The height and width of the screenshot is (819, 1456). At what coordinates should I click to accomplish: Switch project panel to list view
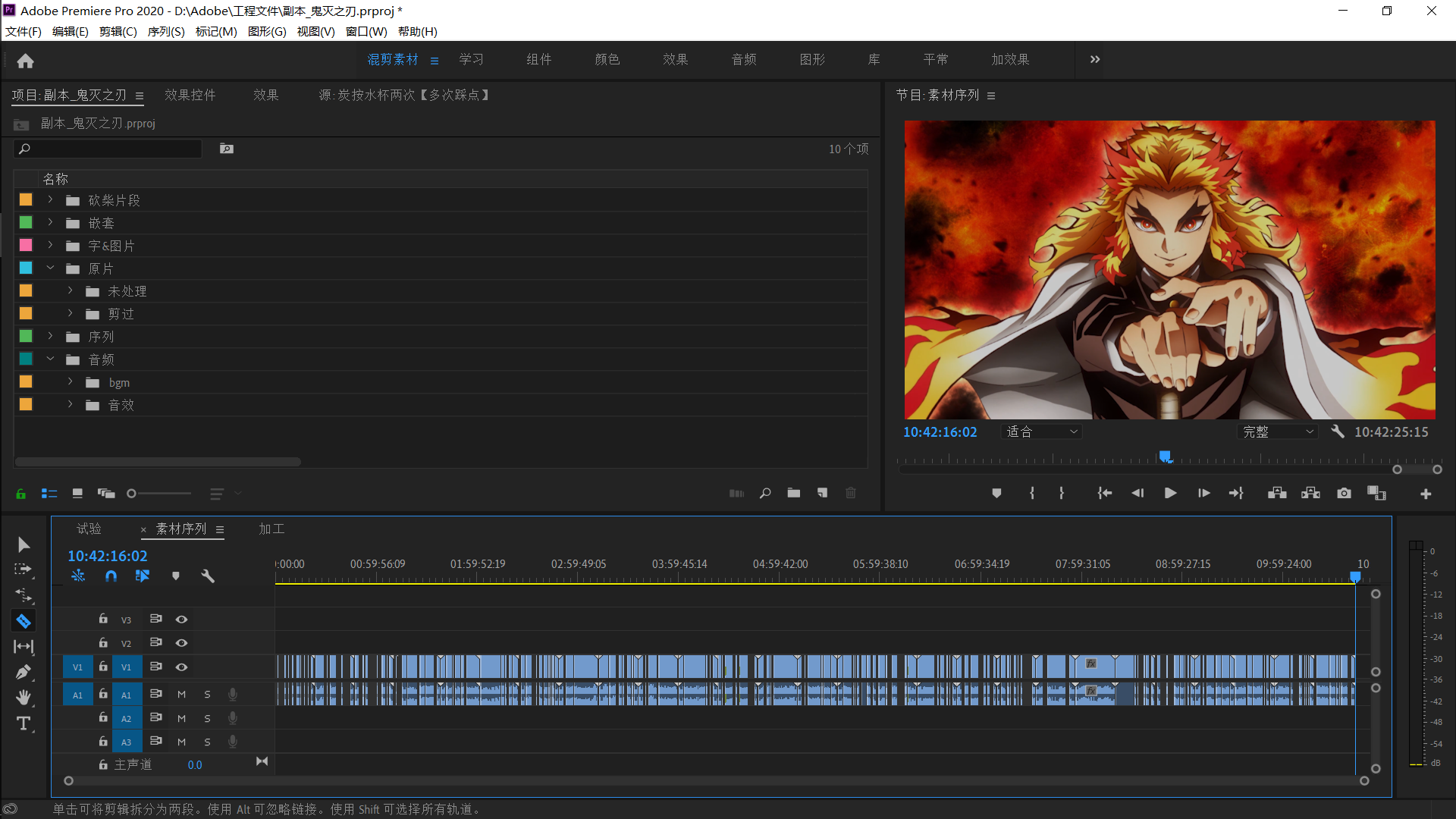tap(49, 494)
